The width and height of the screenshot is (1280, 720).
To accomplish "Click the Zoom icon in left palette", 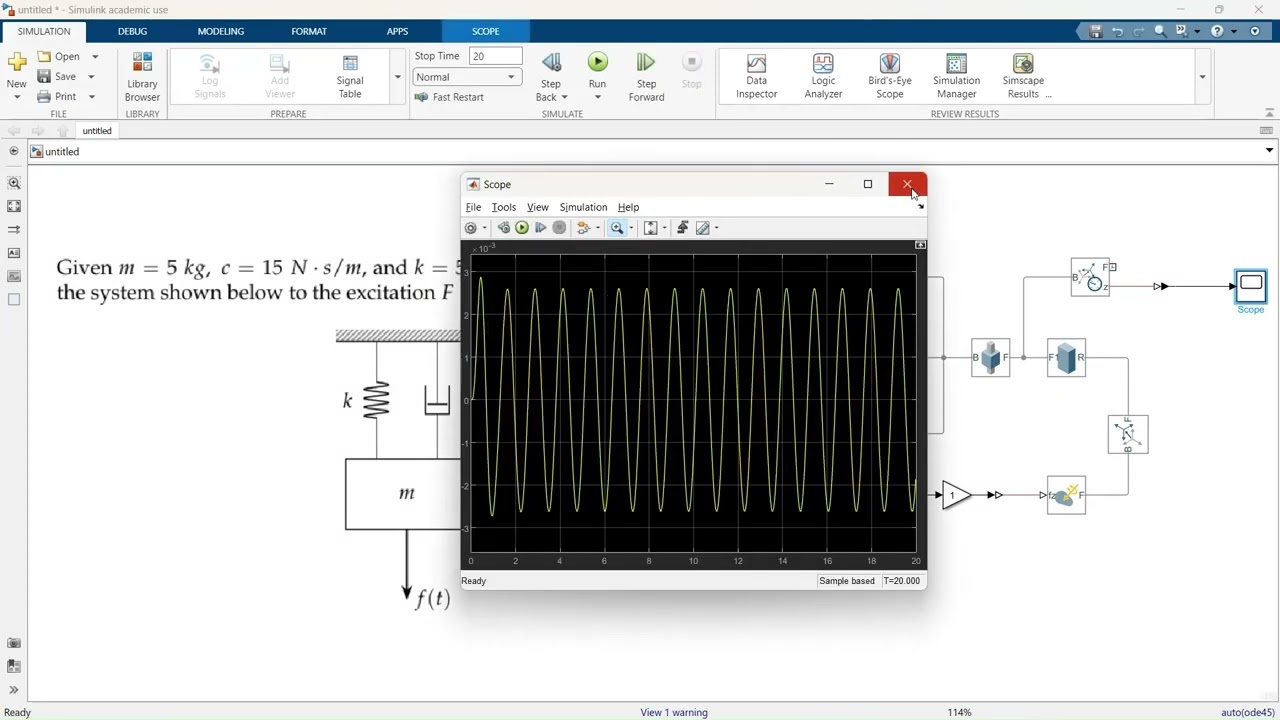I will coord(14,183).
